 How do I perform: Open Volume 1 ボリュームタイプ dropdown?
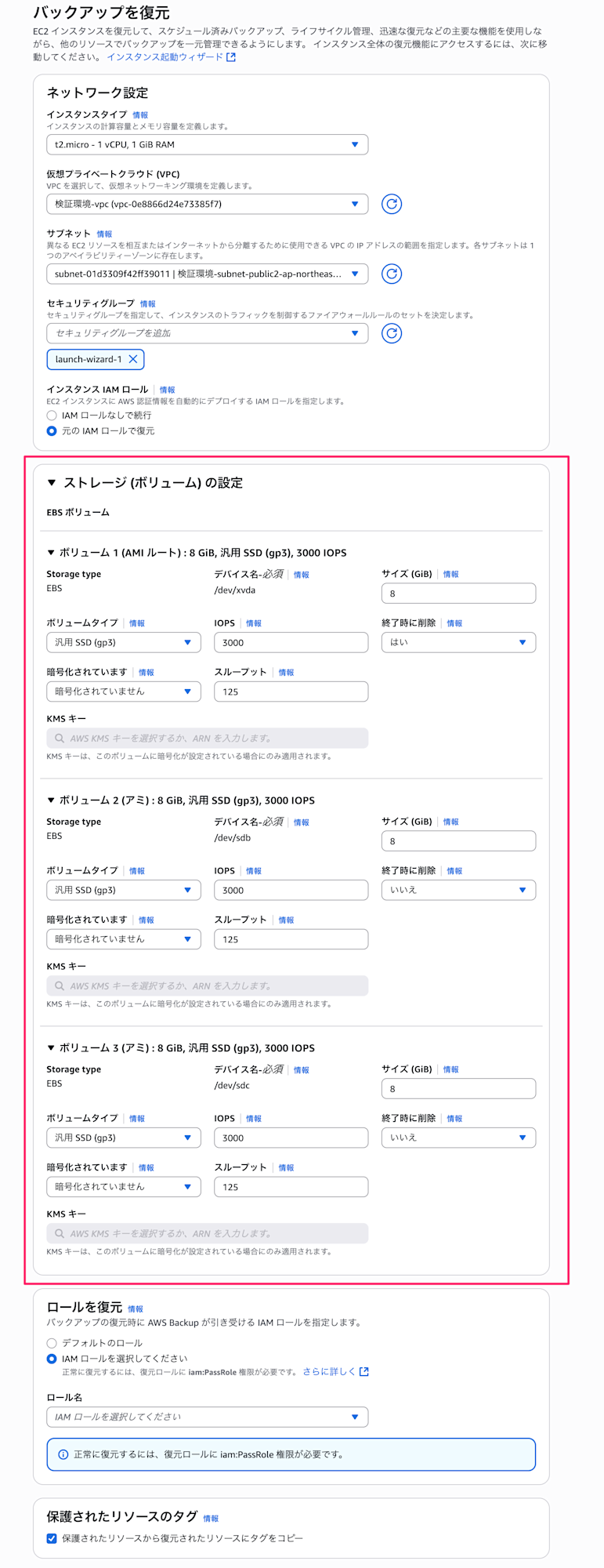(124, 642)
